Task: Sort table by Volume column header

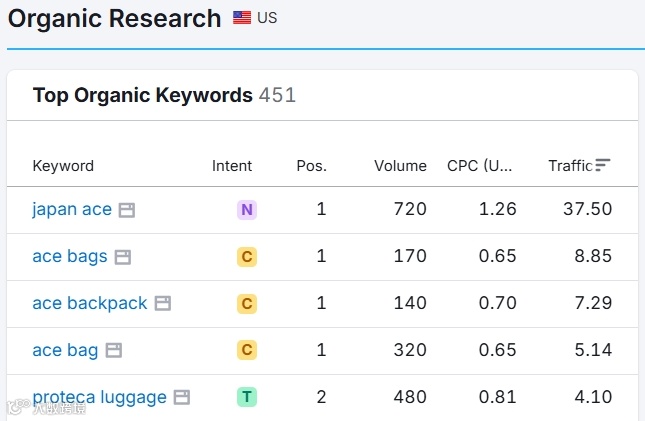Action: [400, 166]
